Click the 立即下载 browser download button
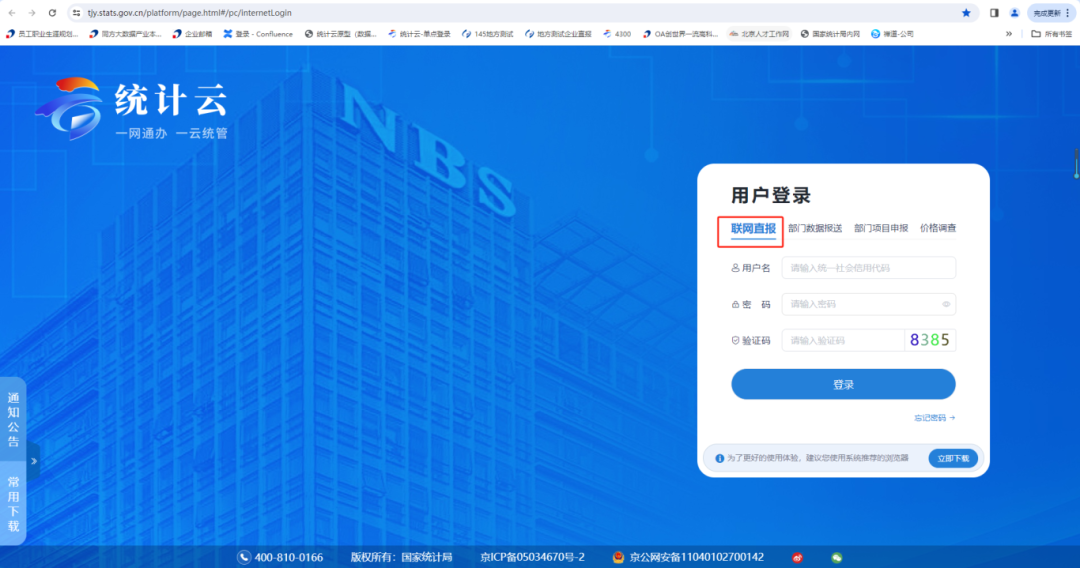The image size is (1080, 568). coord(953,458)
